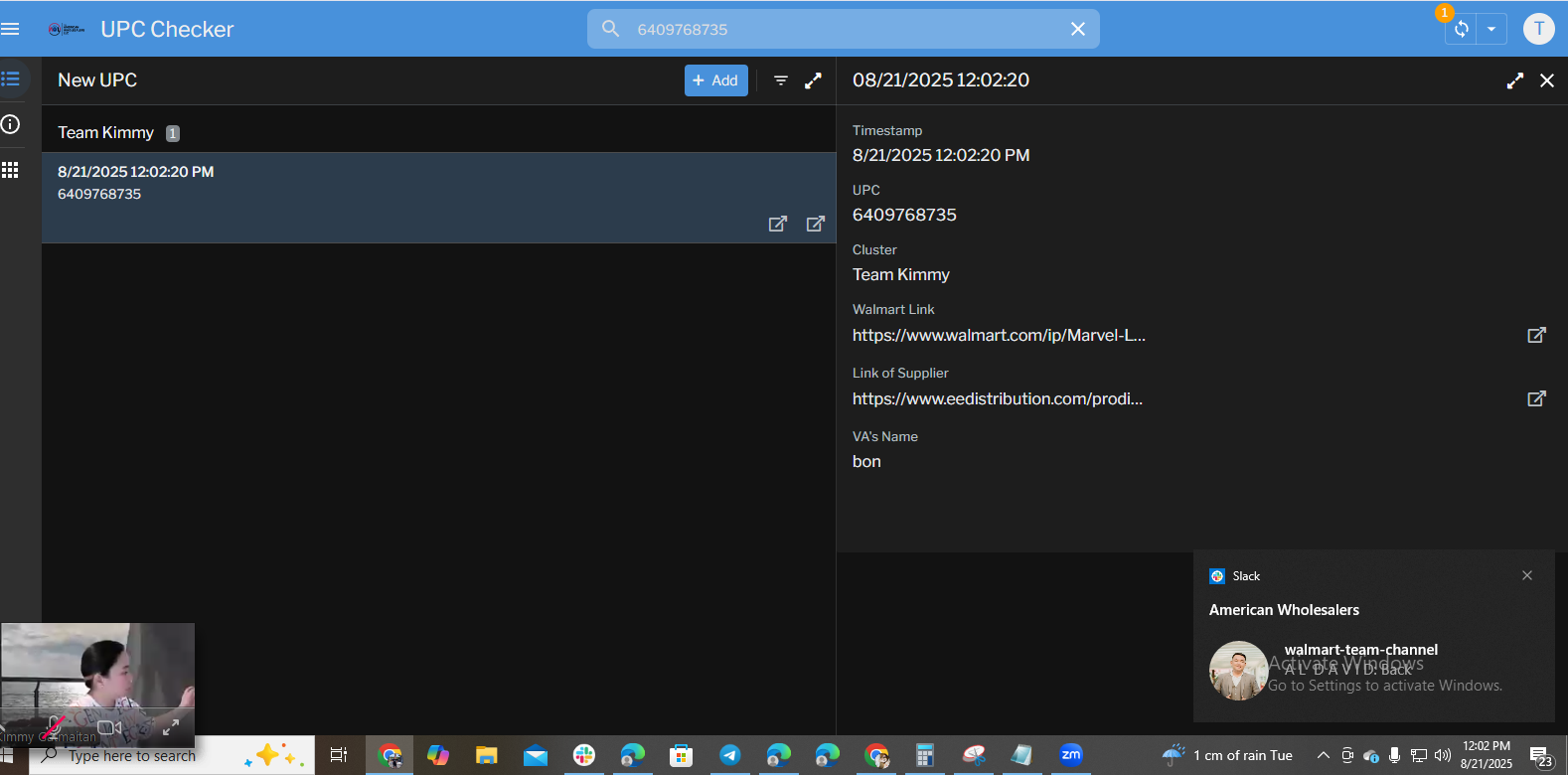Open the Link of Supplier external icon
The image size is (1568, 775).
point(1536,398)
